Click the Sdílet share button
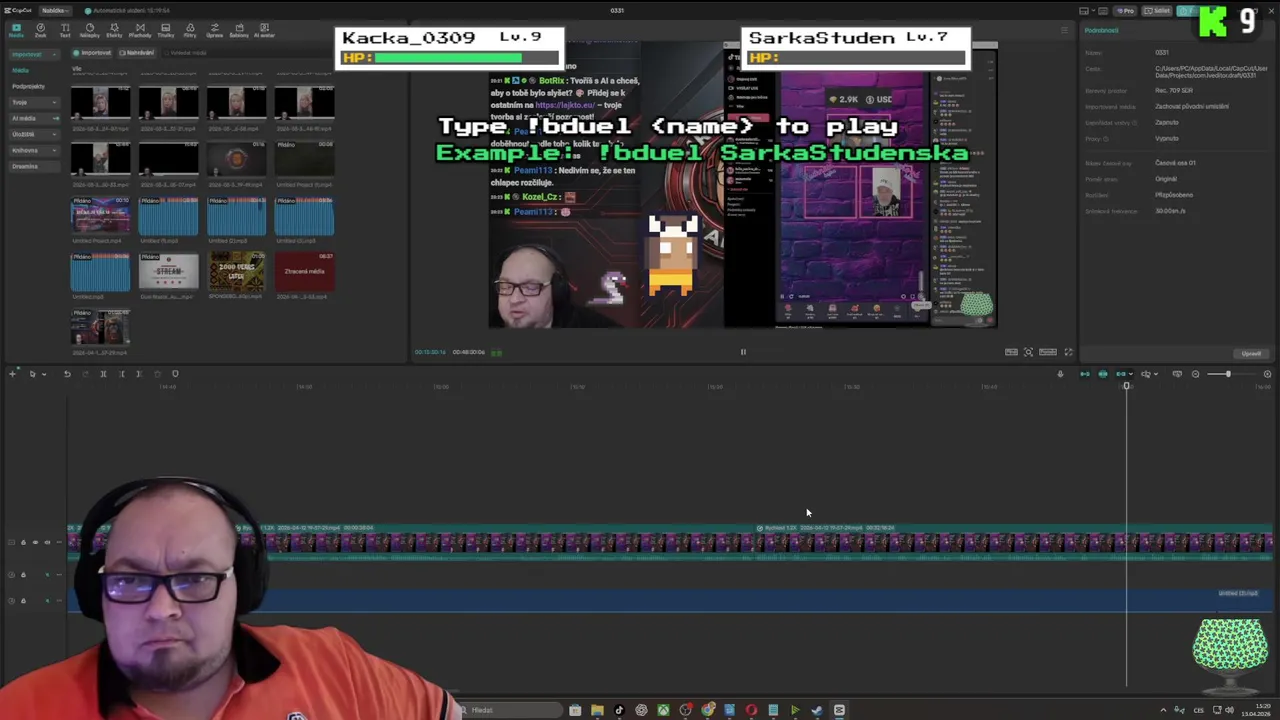The image size is (1280, 720). [1157, 11]
